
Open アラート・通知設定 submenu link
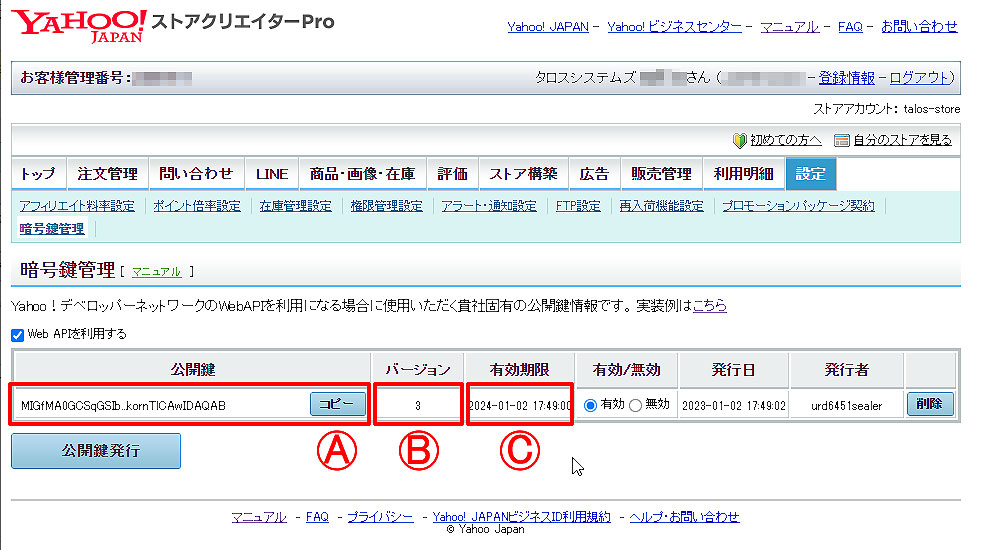[x=489, y=206]
